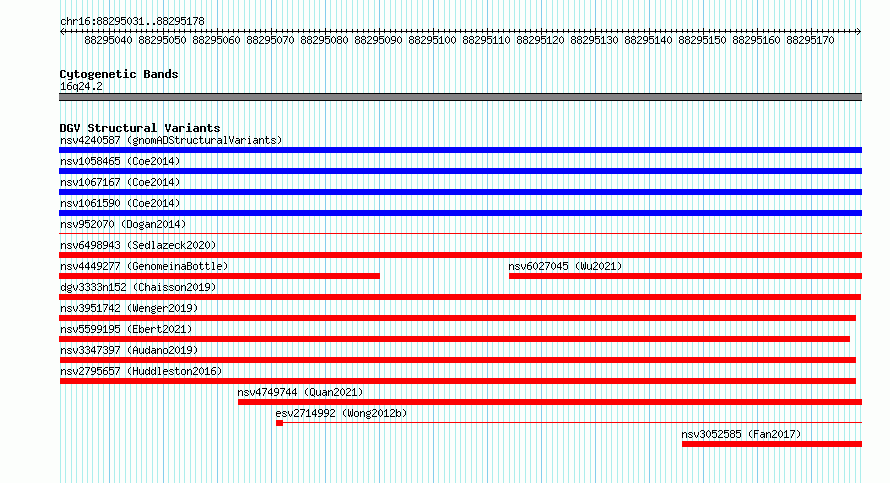
Task: Open the nsv1058465 (Coe2014) variant label
Action: [120, 161]
